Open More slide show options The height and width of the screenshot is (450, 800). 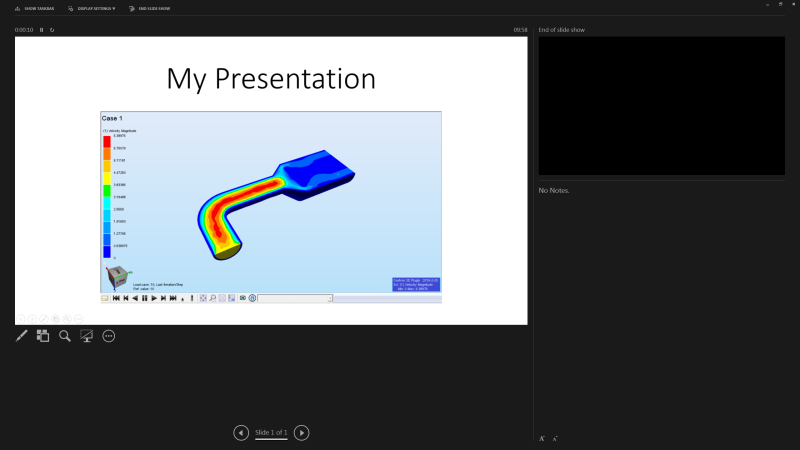(109, 336)
